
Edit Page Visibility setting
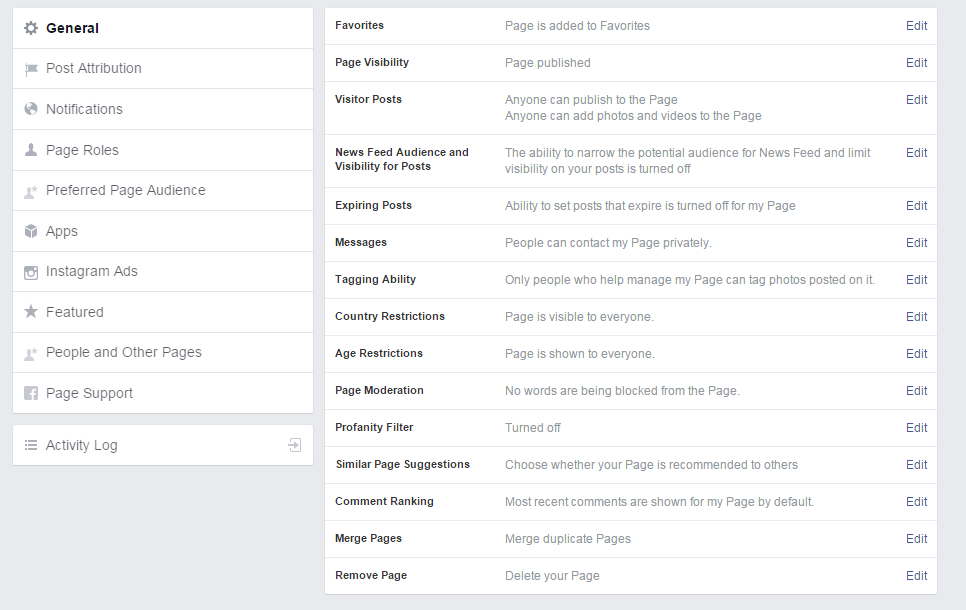pyautogui.click(x=916, y=63)
